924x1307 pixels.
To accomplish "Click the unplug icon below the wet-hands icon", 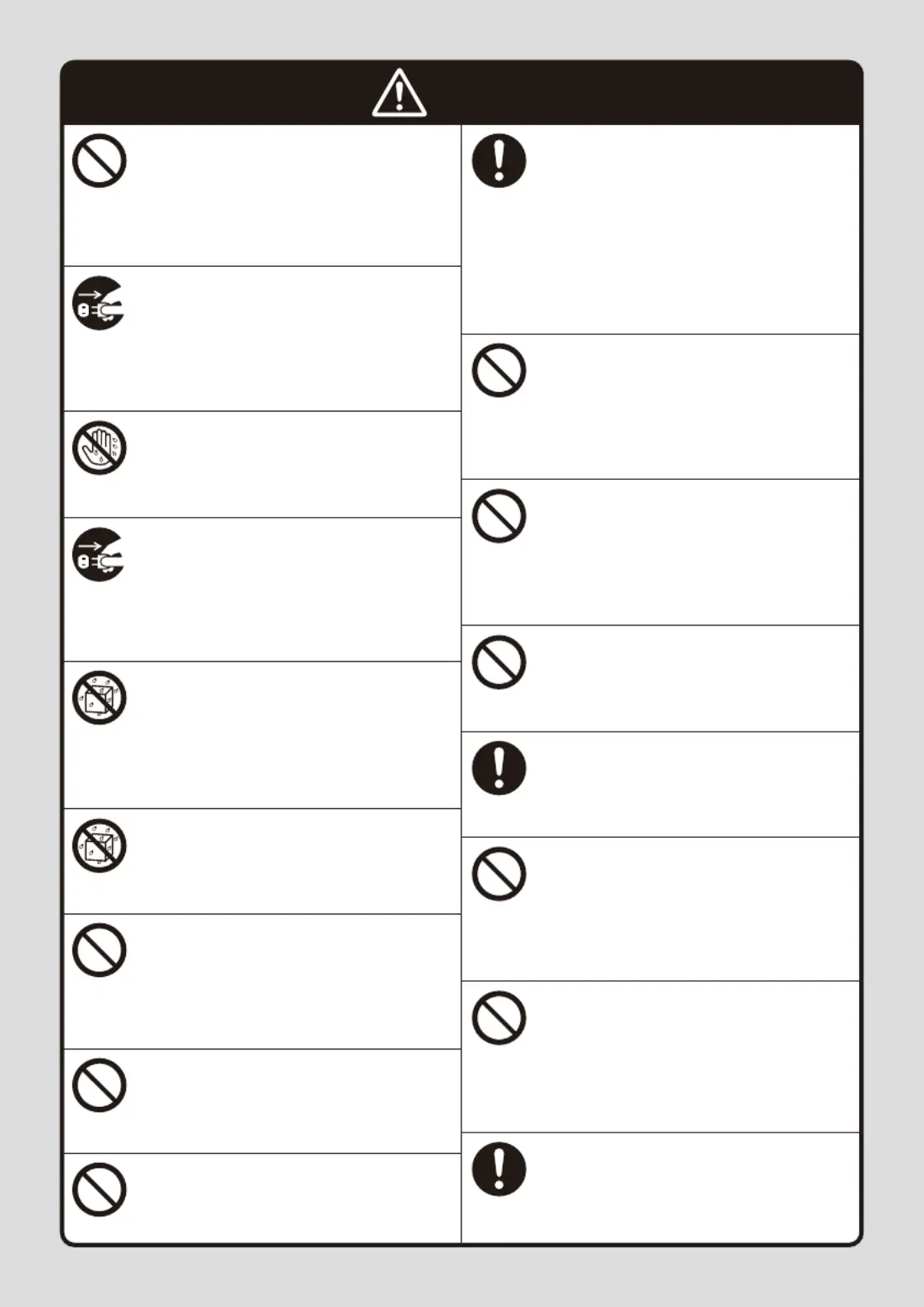I will 99,555.
